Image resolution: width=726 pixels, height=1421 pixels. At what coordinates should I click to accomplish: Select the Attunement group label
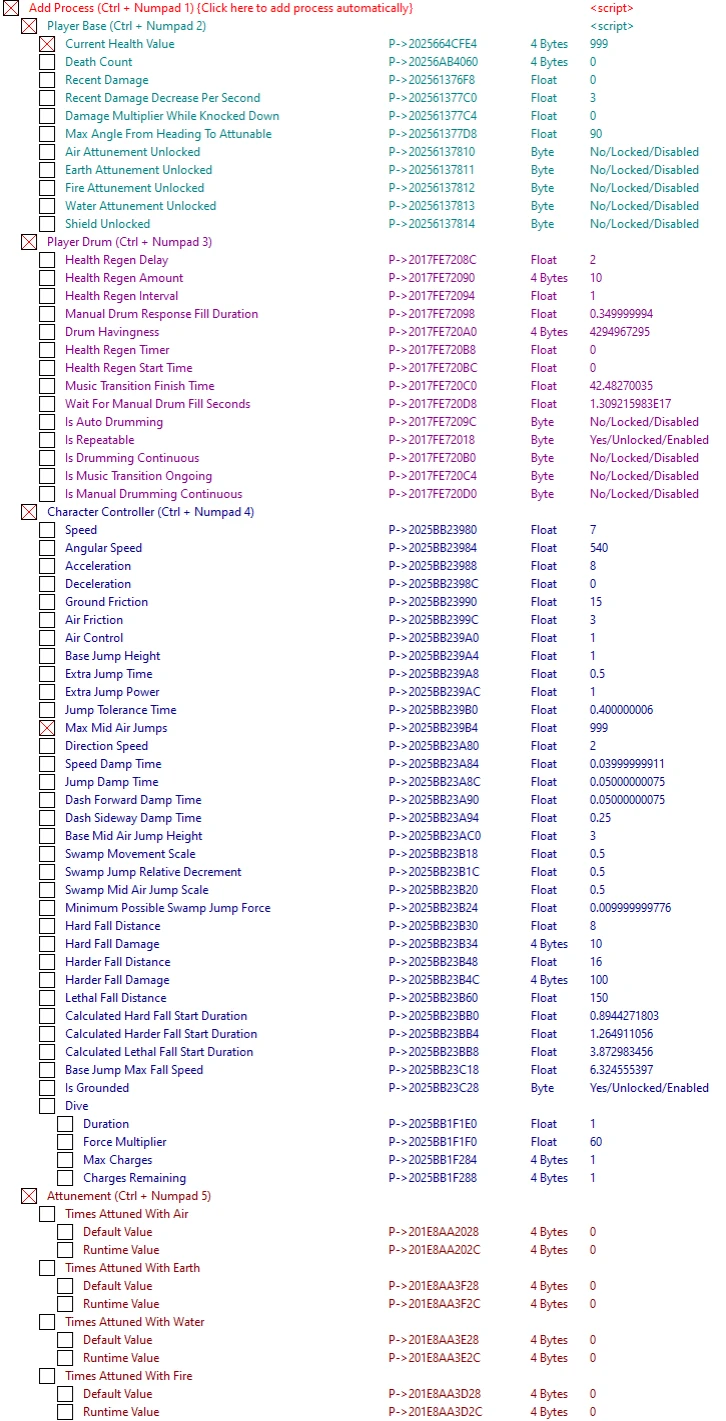click(129, 1196)
